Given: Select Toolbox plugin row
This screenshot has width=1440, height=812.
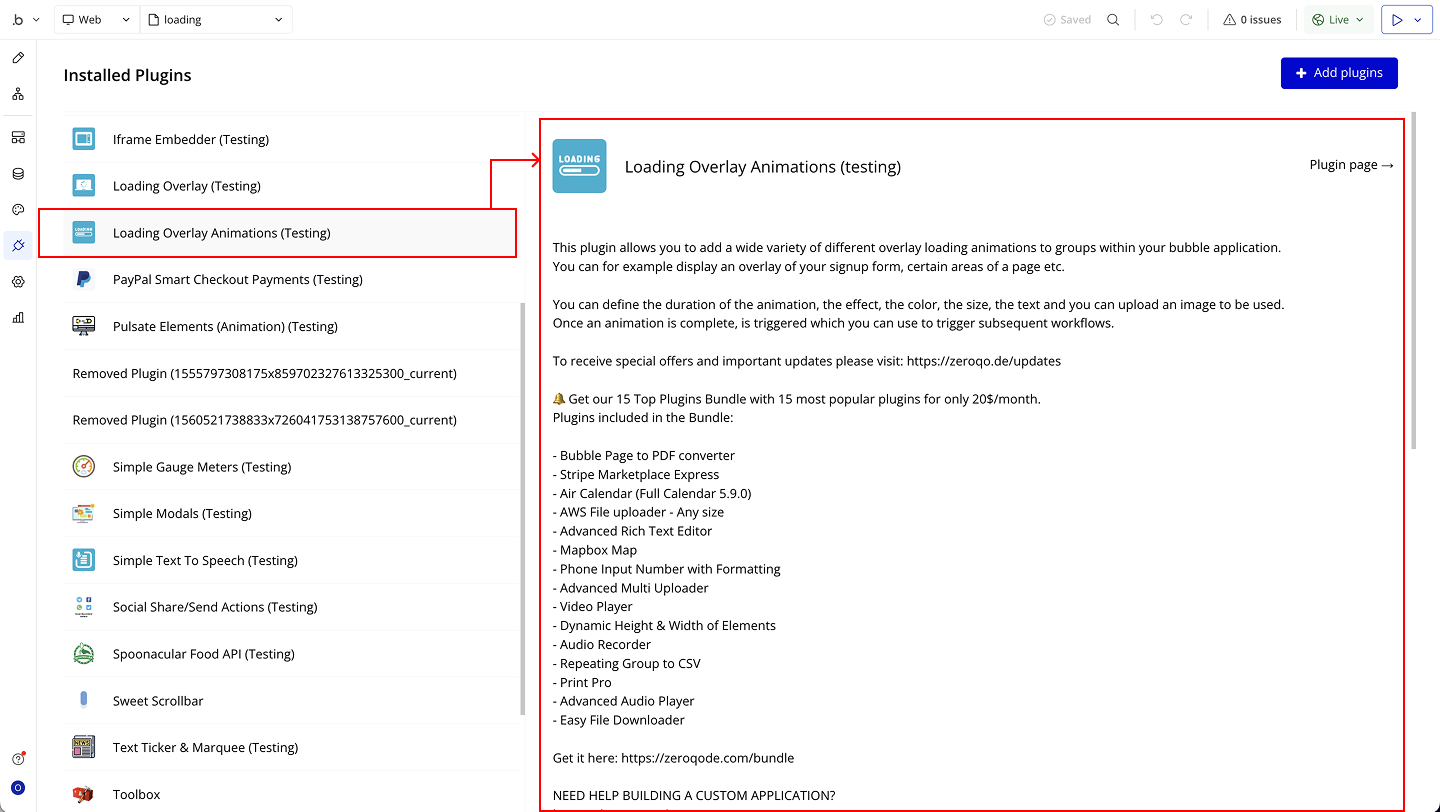Looking at the screenshot, I should click(x=294, y=794).
